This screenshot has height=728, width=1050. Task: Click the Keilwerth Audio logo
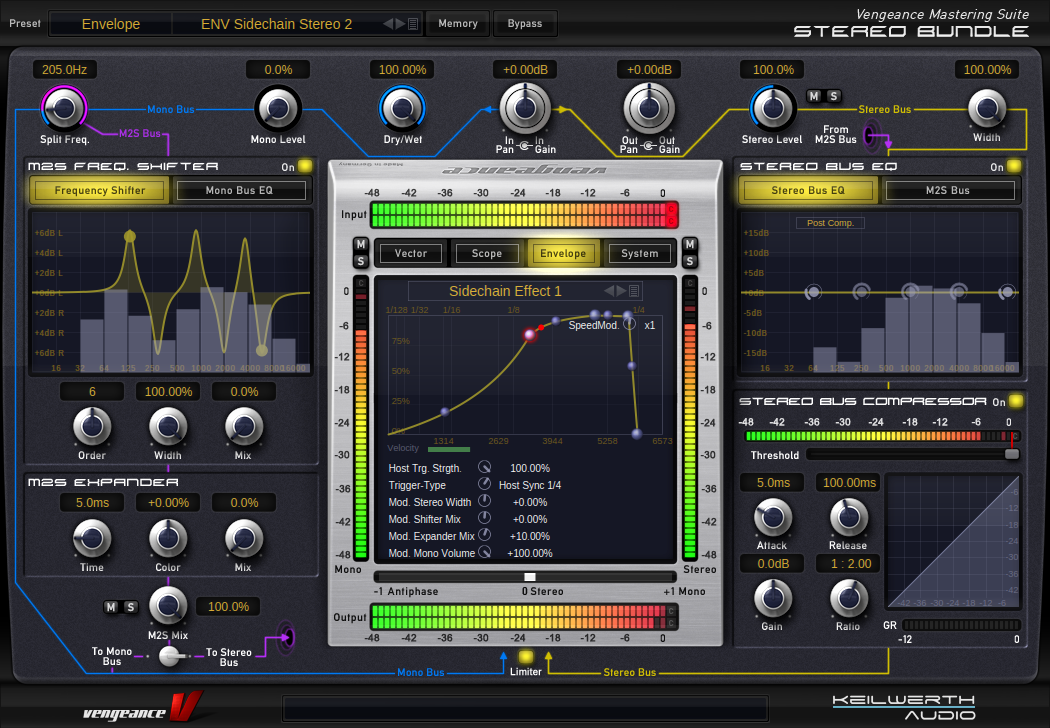[903, 707]
